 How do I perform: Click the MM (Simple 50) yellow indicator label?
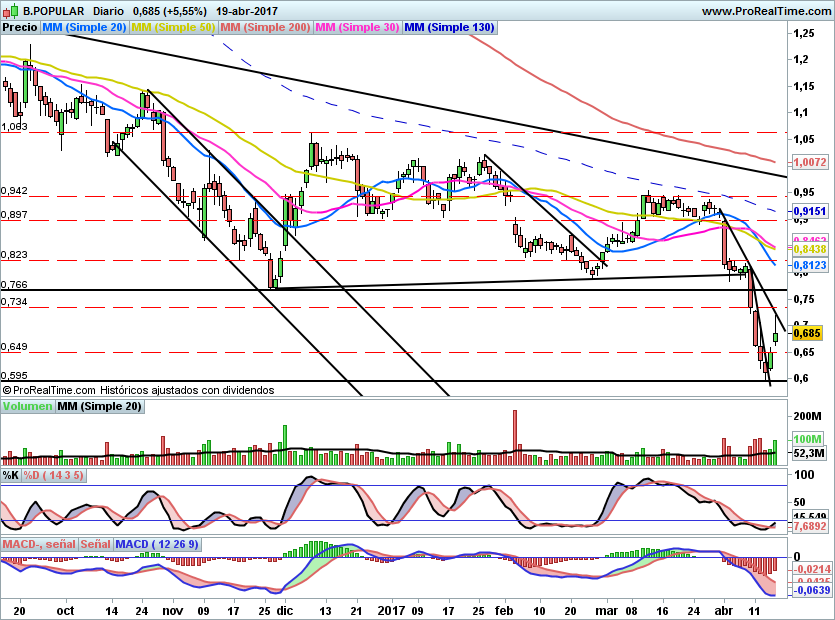click(173, 28)
